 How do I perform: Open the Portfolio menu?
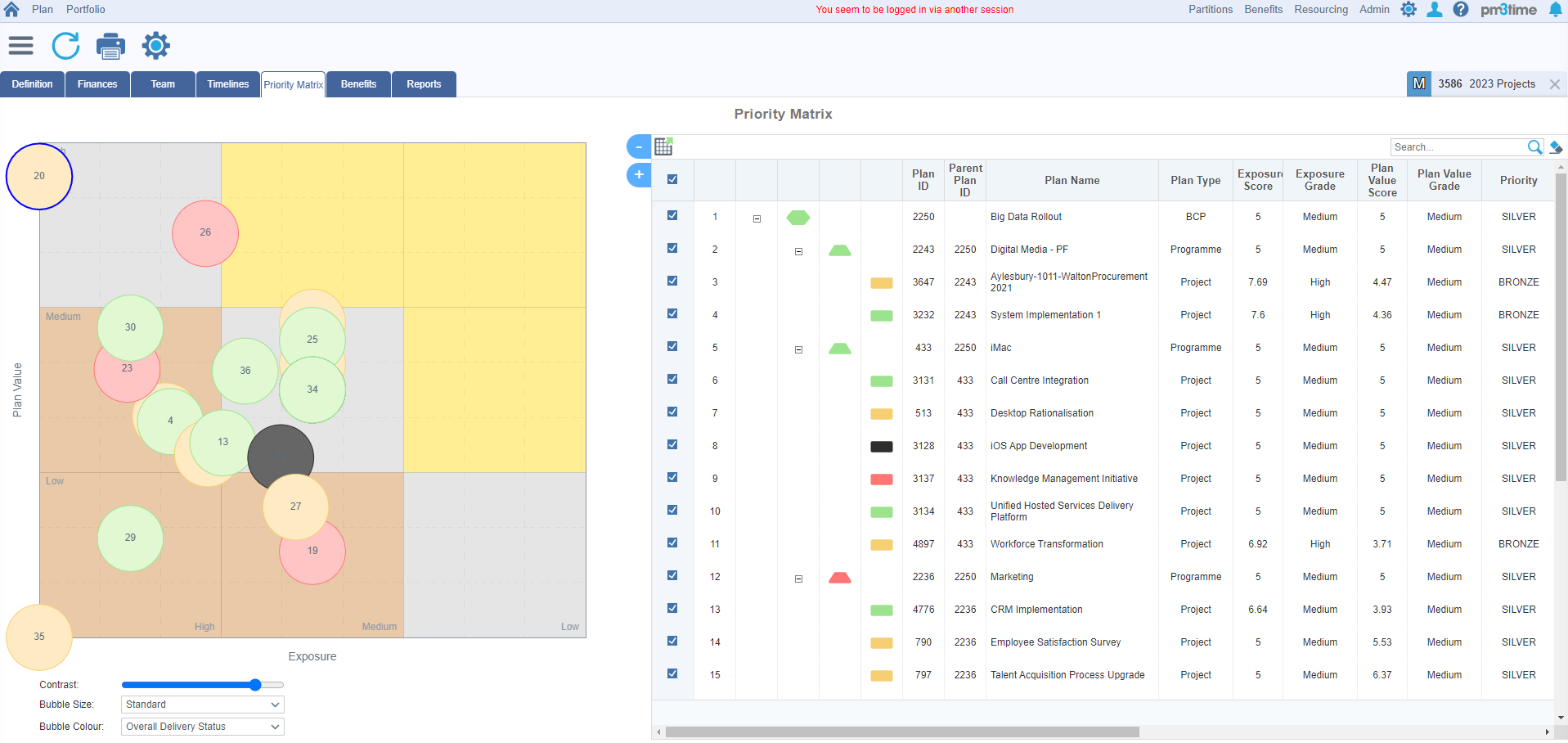coord(85,9)
